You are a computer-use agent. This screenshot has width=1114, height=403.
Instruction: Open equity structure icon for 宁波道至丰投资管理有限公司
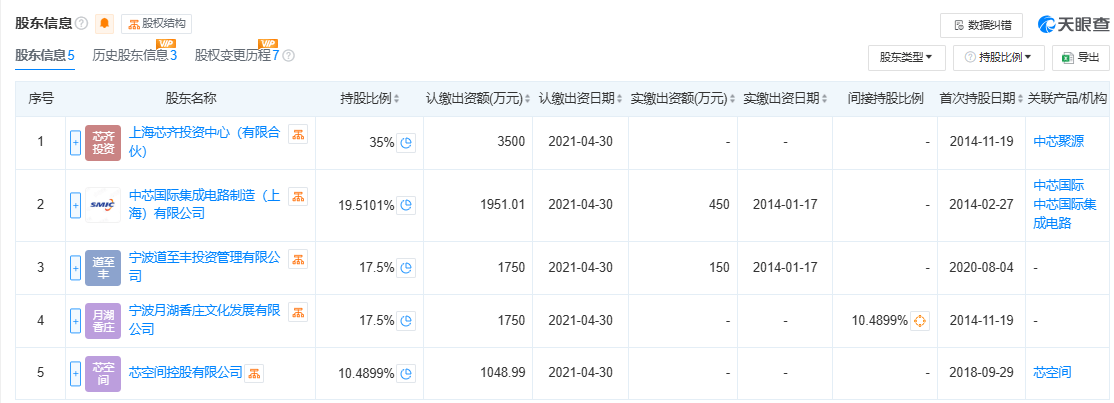297,259
